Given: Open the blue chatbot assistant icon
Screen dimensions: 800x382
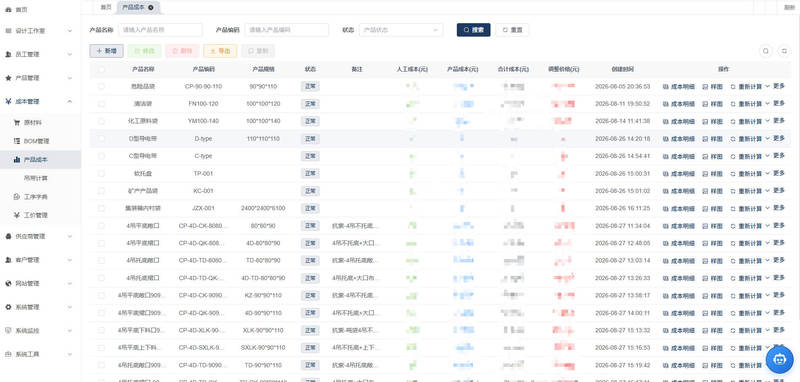Looking at the screenshot, I should click(779, 360).
